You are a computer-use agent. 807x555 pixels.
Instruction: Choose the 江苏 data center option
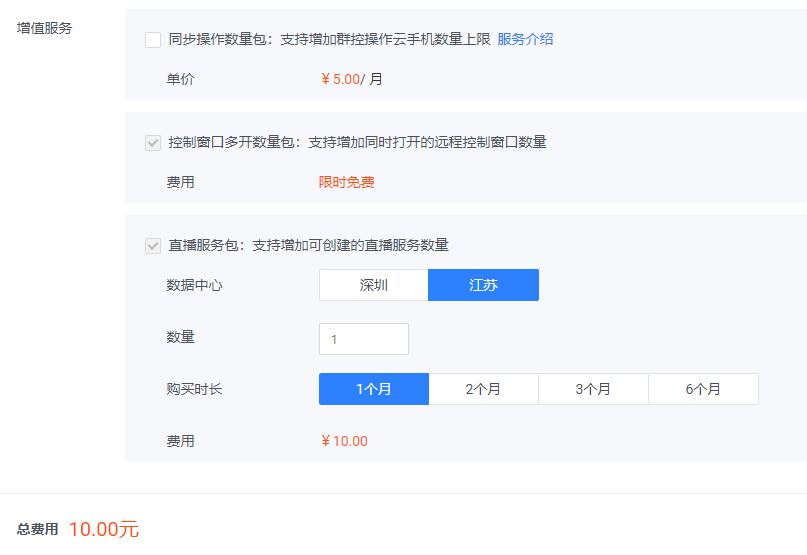pyautogui.click(x=483, y=285)
